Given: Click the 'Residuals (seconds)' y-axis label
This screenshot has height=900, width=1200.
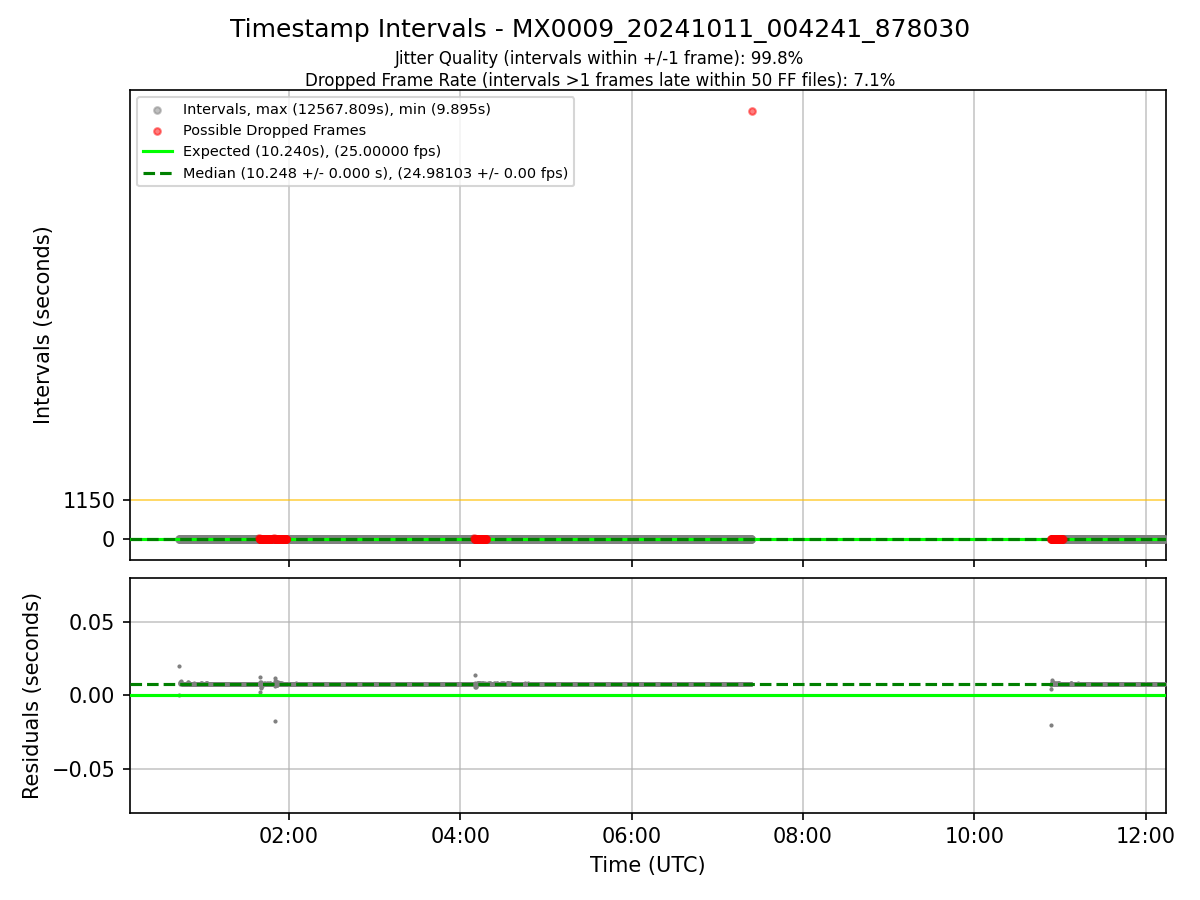Looking at the screenshot, I should click(x=32, y=696).
